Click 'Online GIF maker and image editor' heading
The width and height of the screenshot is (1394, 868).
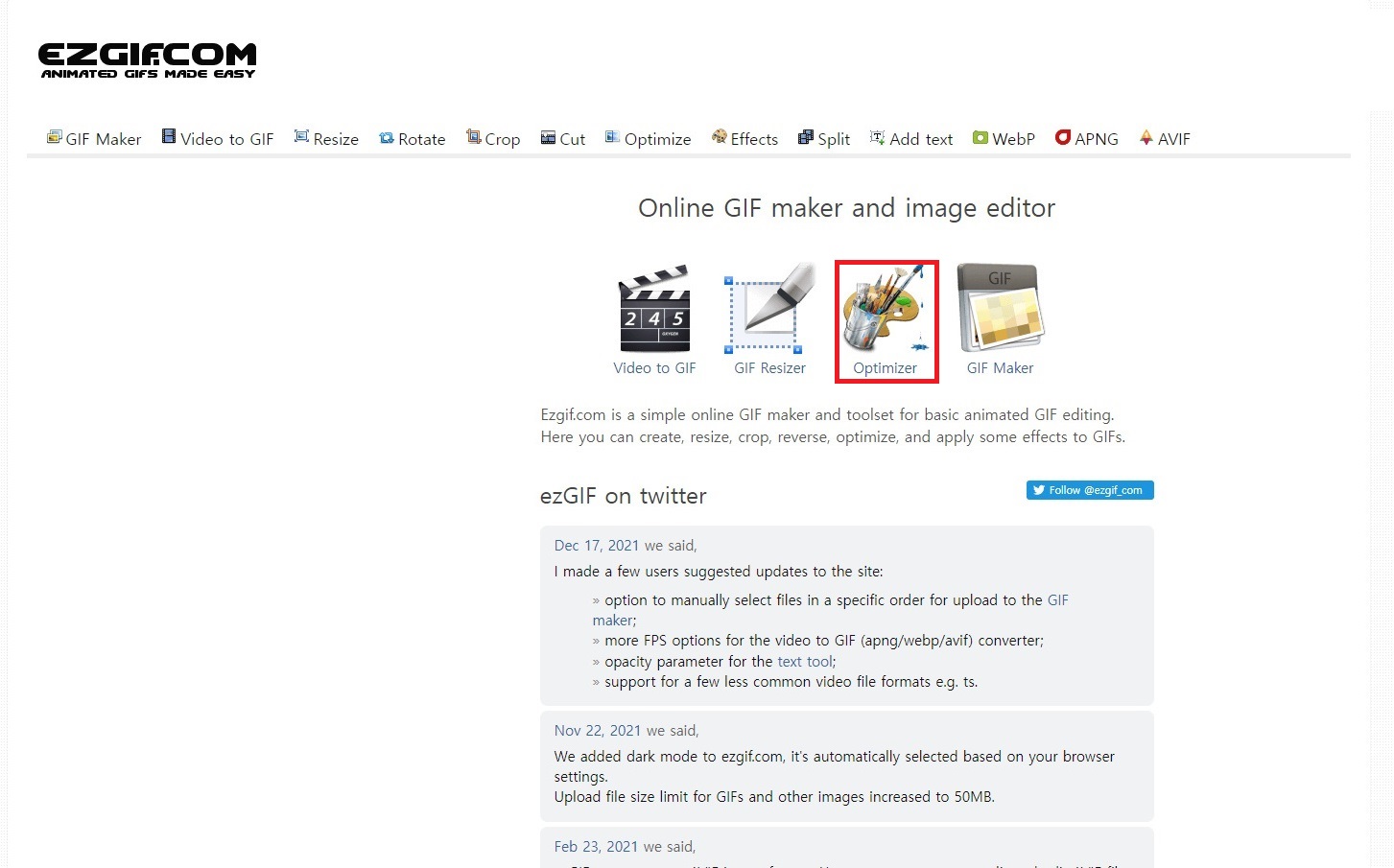[846, 208]
